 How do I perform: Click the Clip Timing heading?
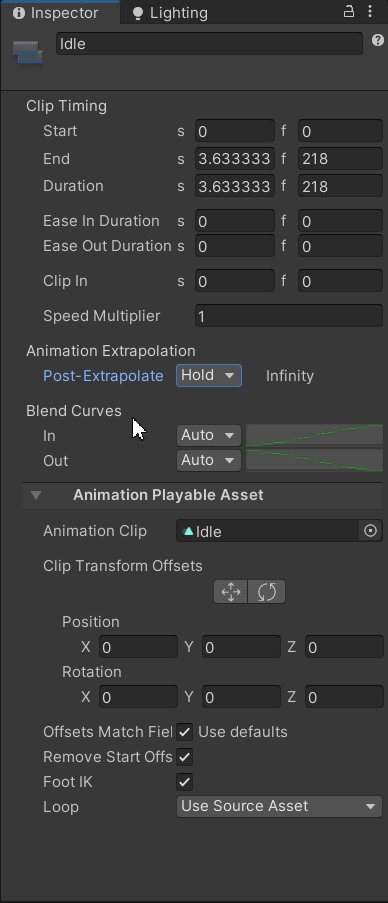66,106
